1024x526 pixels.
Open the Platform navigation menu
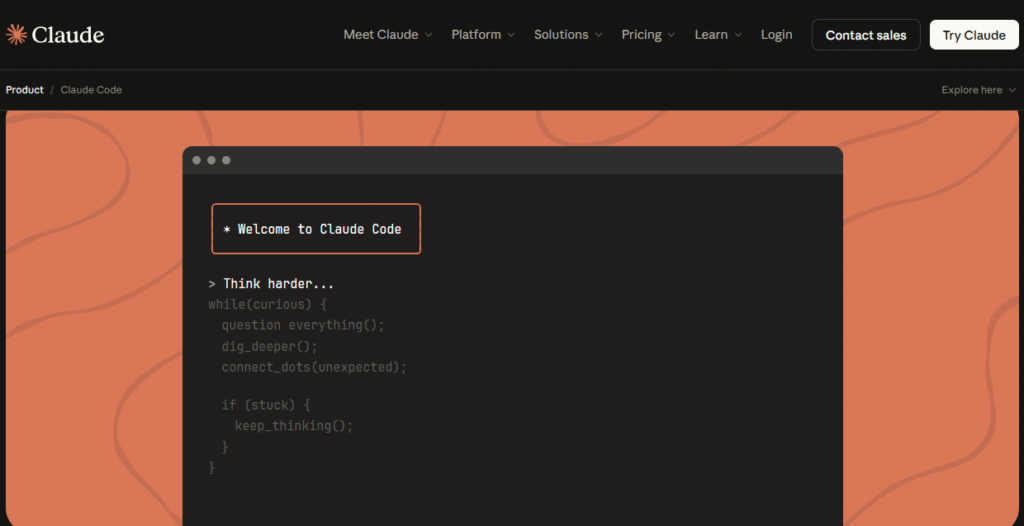point(476,35)
